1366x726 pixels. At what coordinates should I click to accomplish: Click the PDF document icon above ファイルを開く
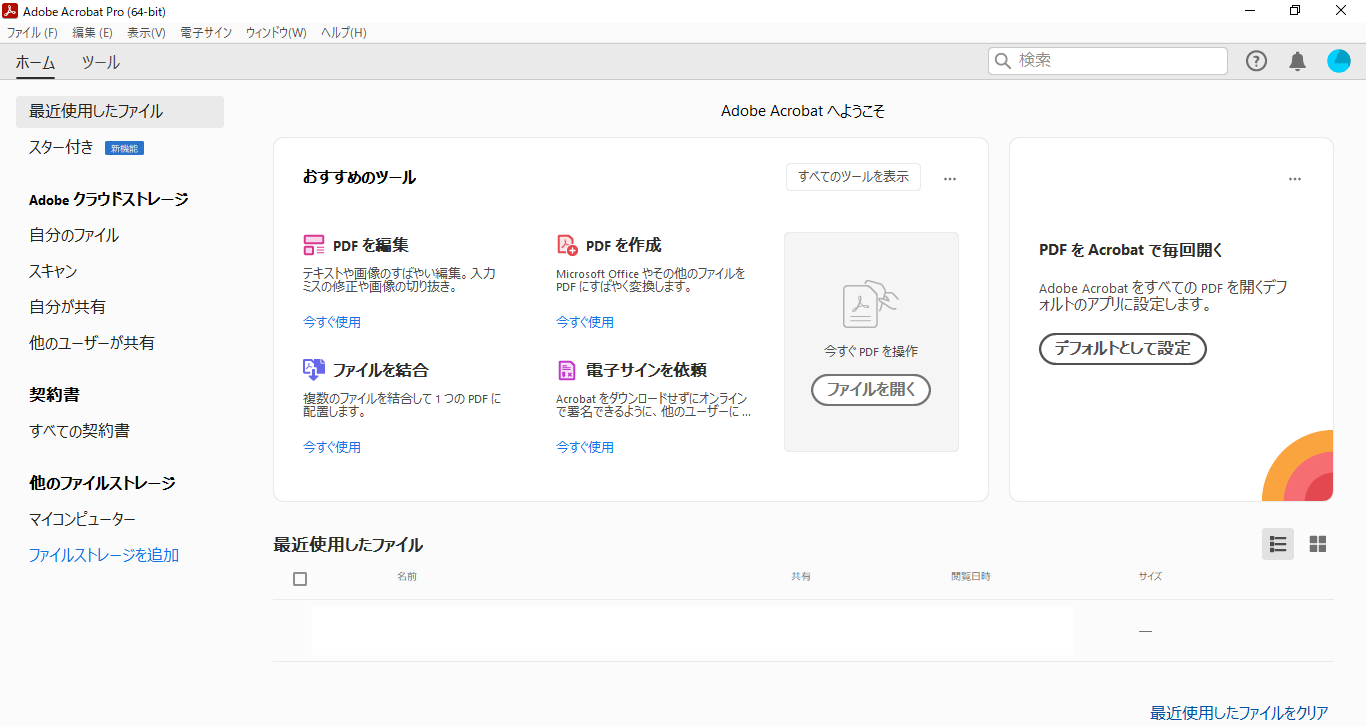tap(871, 303)
